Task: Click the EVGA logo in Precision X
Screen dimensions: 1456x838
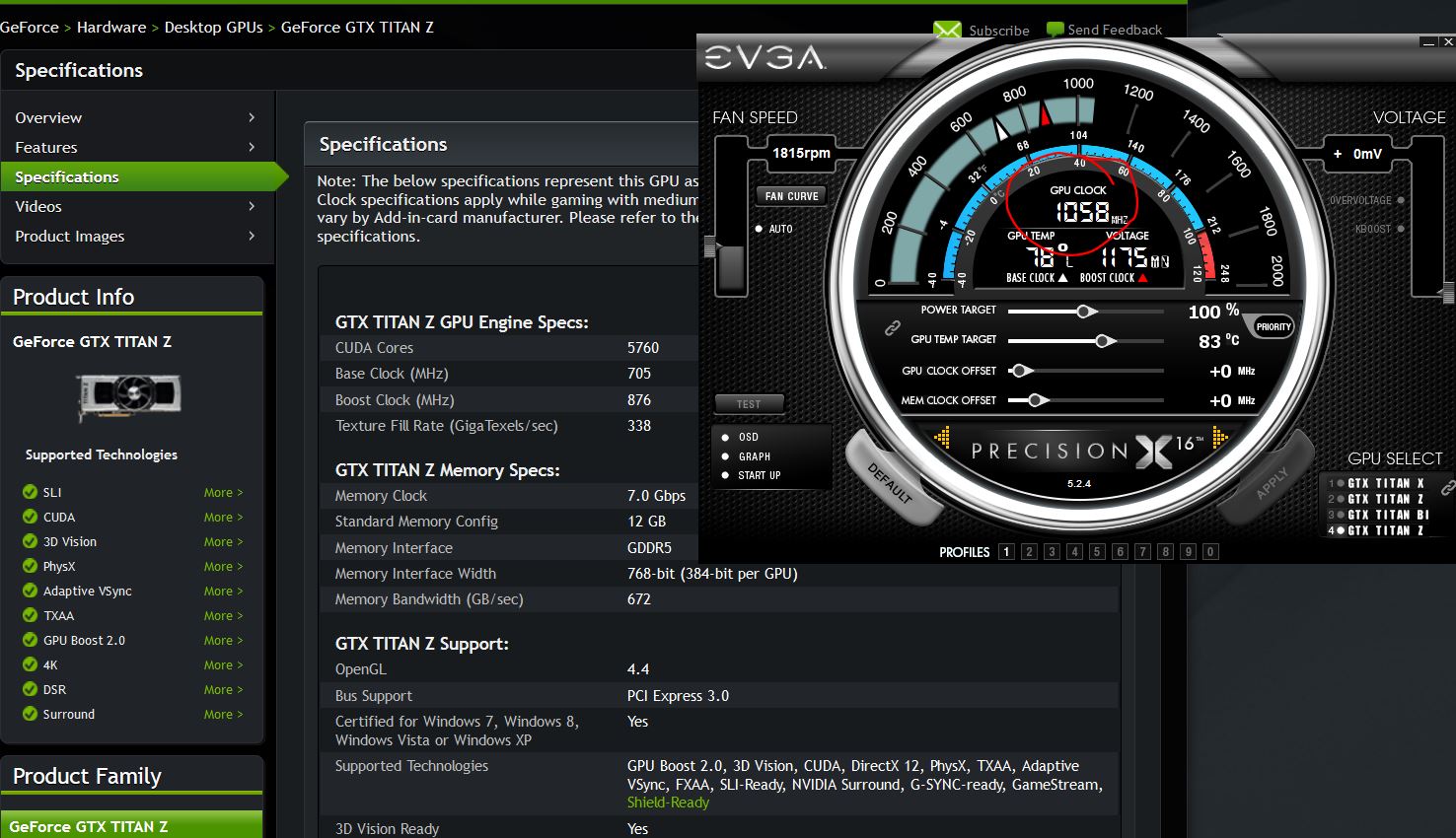Action: click(764, 58)
